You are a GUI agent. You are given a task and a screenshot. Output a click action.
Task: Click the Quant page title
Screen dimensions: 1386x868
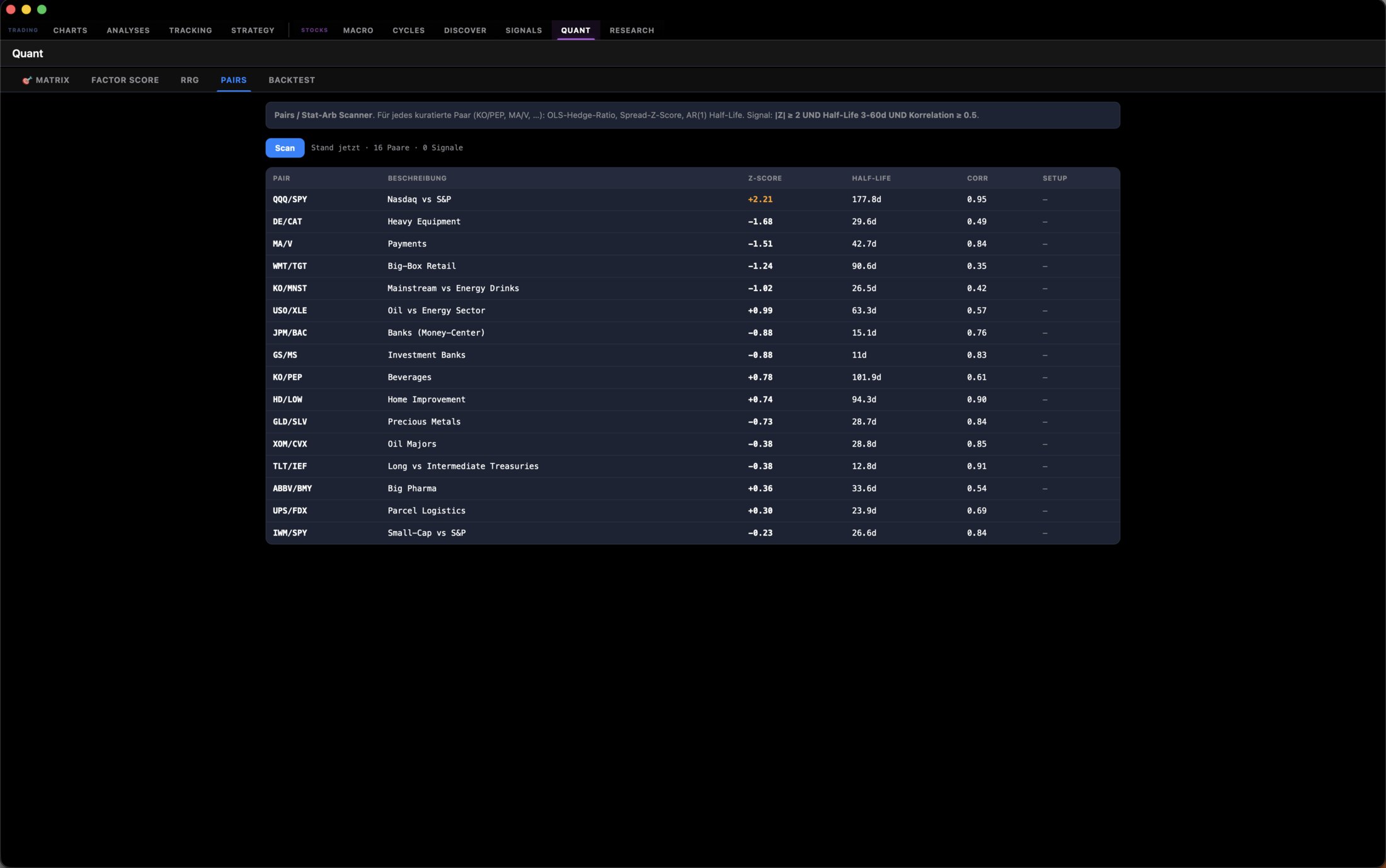(28, 54)
